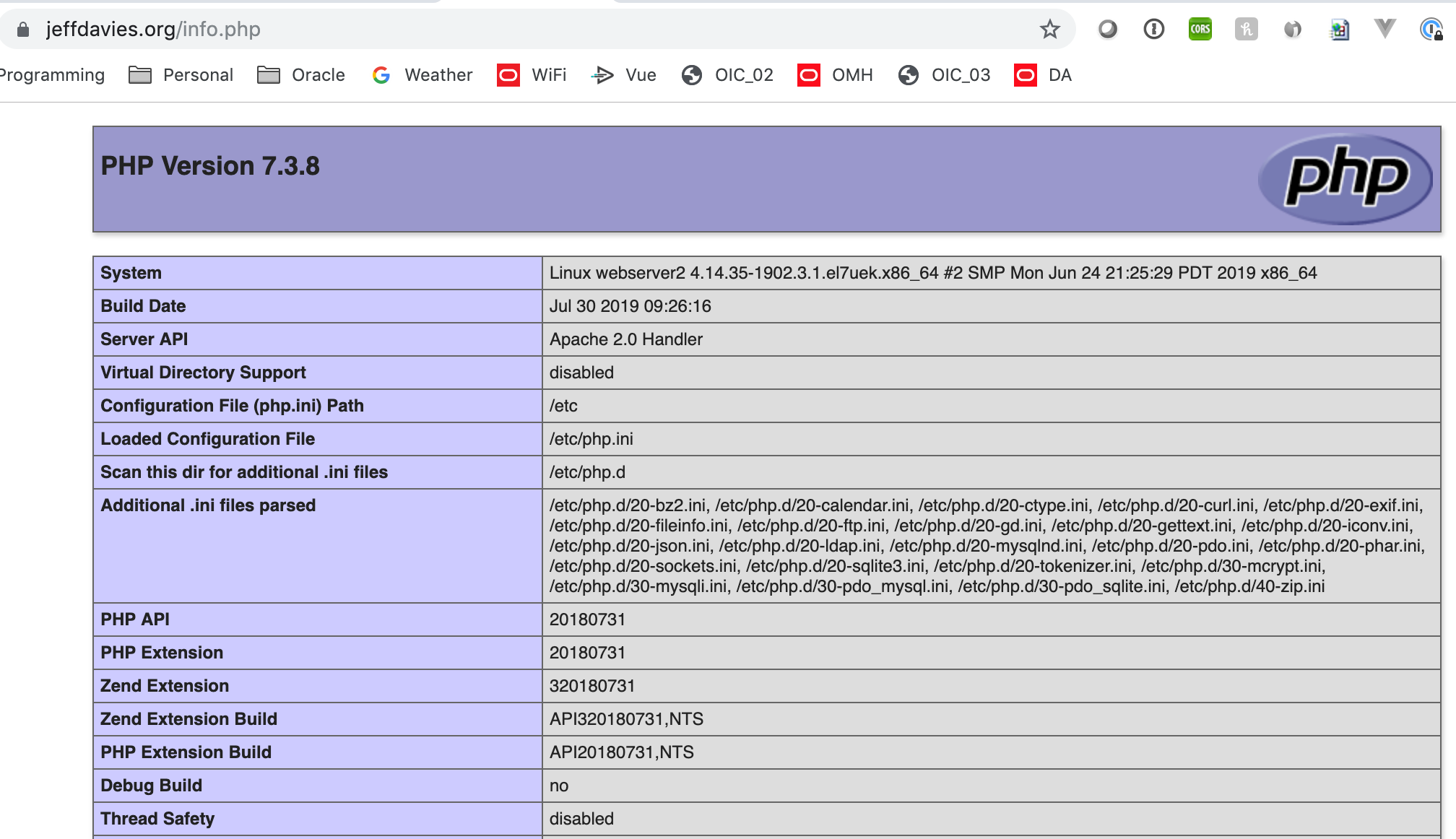Bookmark this page with the star icon

tap(1049, 30)
